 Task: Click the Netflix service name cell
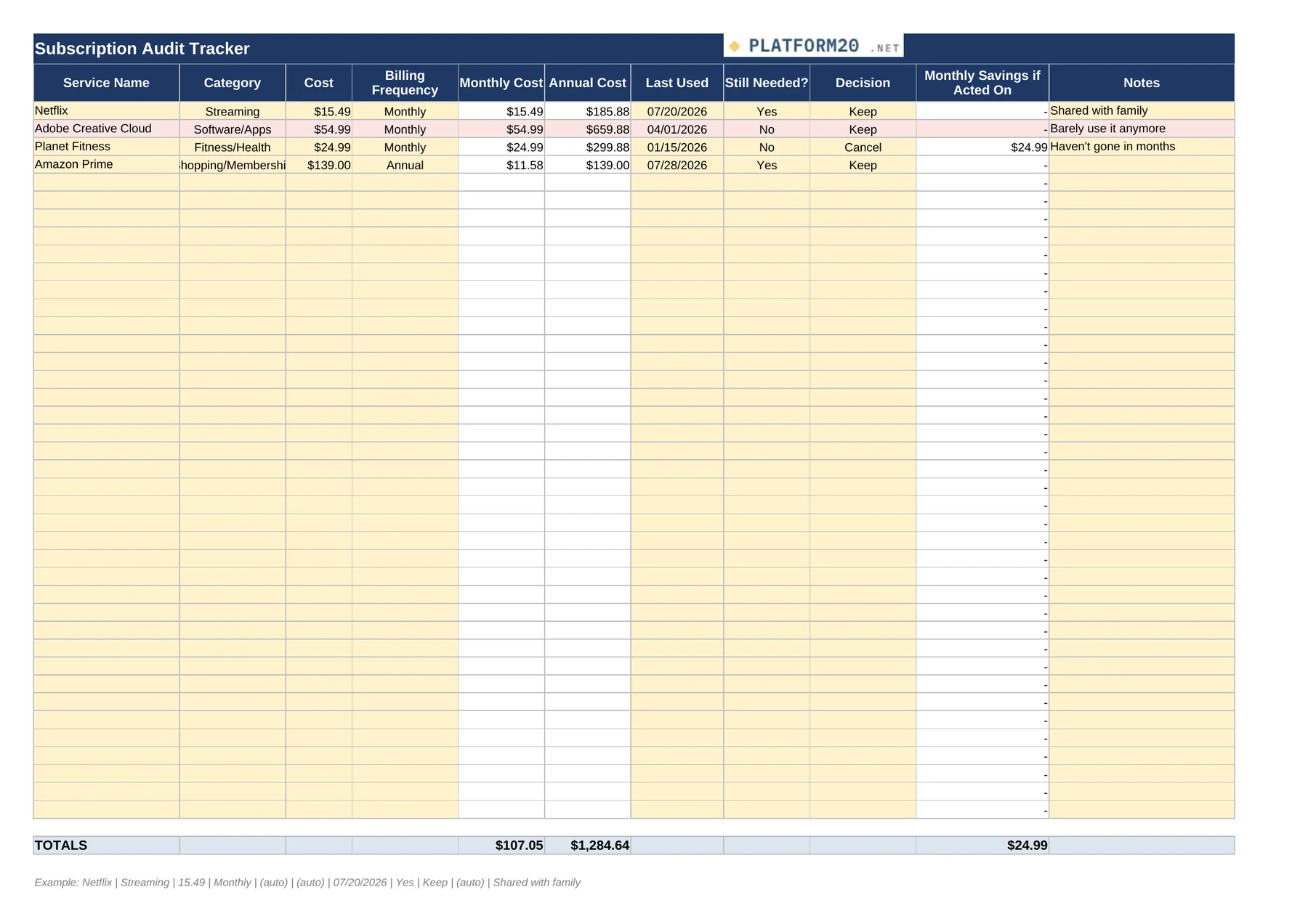[x=106, y=111]
